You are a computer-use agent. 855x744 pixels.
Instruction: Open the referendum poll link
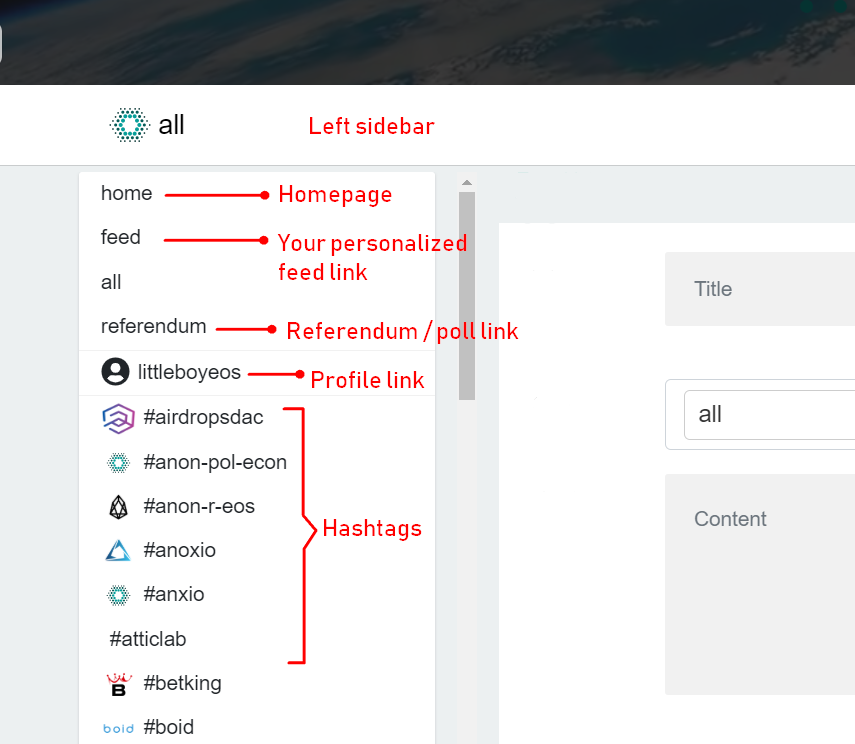pyautogui.click(x=154, y=326)
